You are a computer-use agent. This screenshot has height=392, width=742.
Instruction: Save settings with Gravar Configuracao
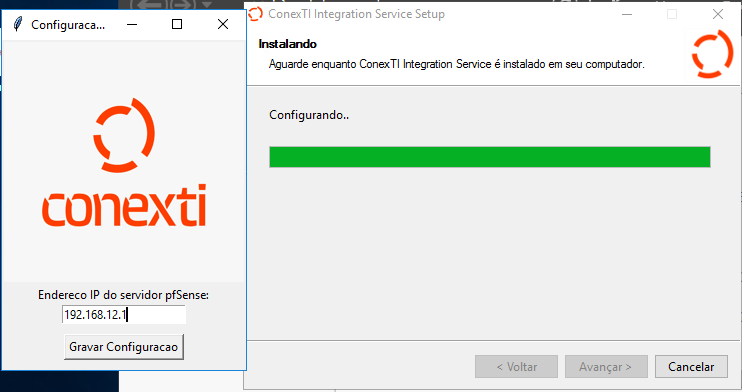coord(124,347)
